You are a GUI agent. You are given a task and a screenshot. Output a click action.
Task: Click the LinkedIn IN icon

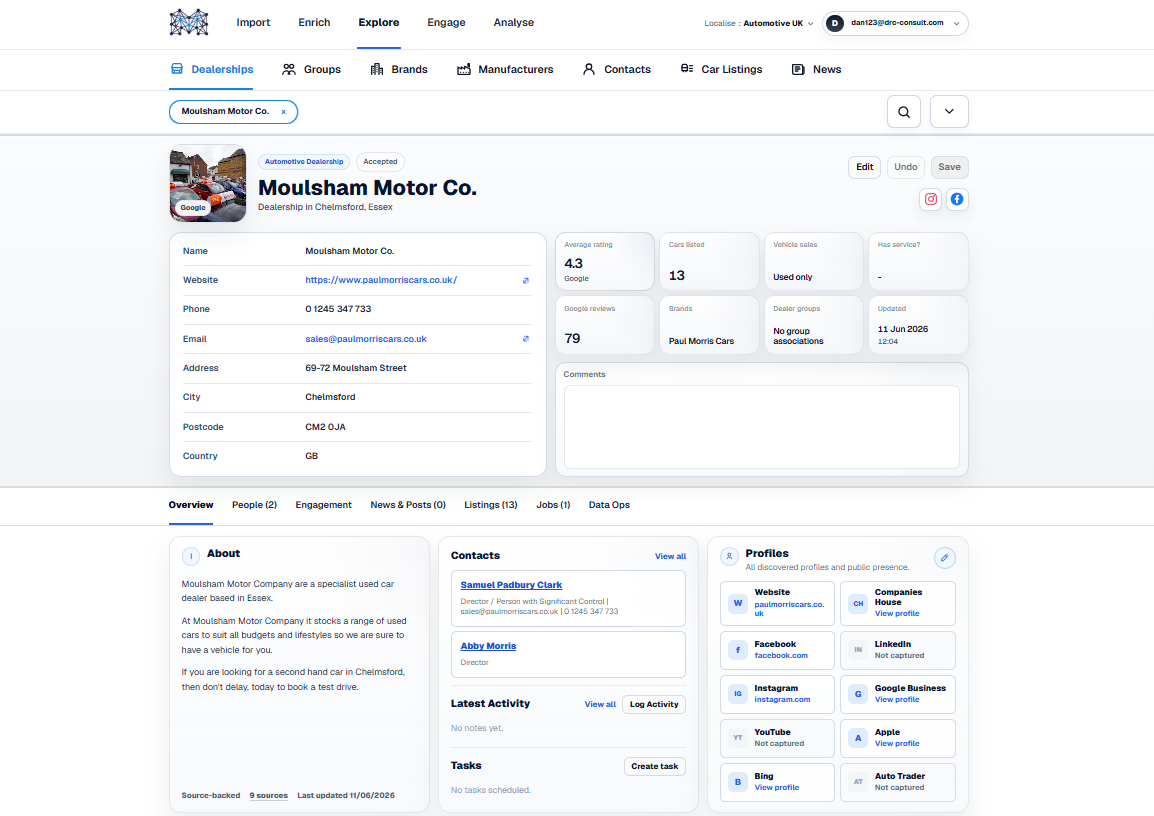(858, 650)
